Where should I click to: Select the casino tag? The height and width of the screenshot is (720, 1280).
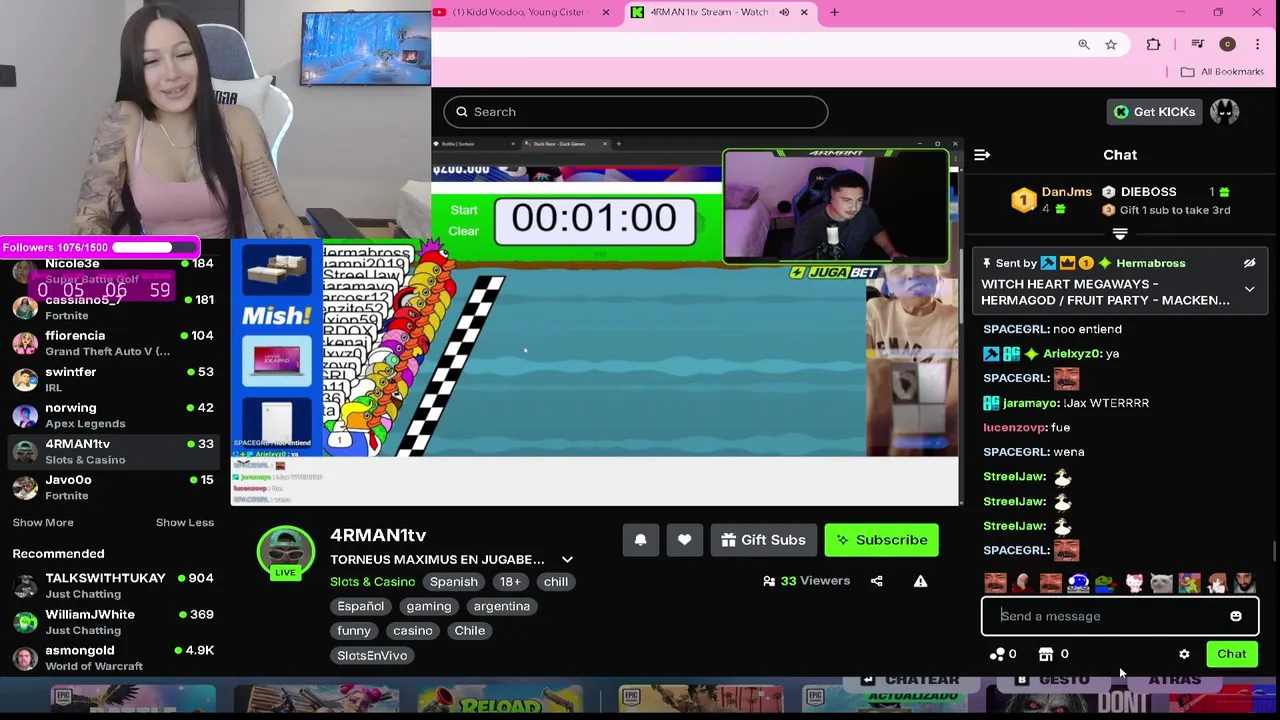coord(413,631)
